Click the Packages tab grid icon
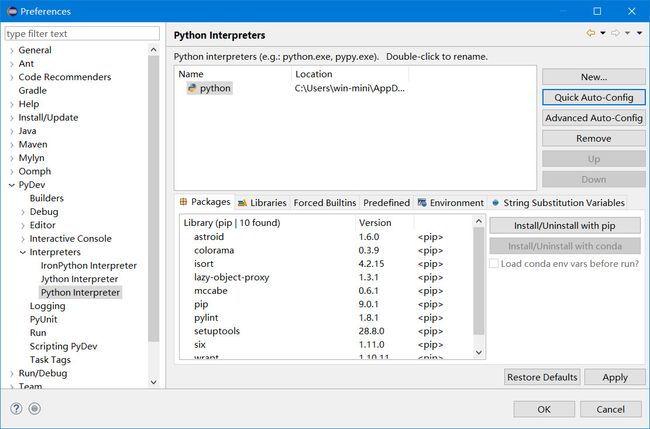The height and width of the screenshot is (429, 650). pyautogui.click(x=183, y=202)
